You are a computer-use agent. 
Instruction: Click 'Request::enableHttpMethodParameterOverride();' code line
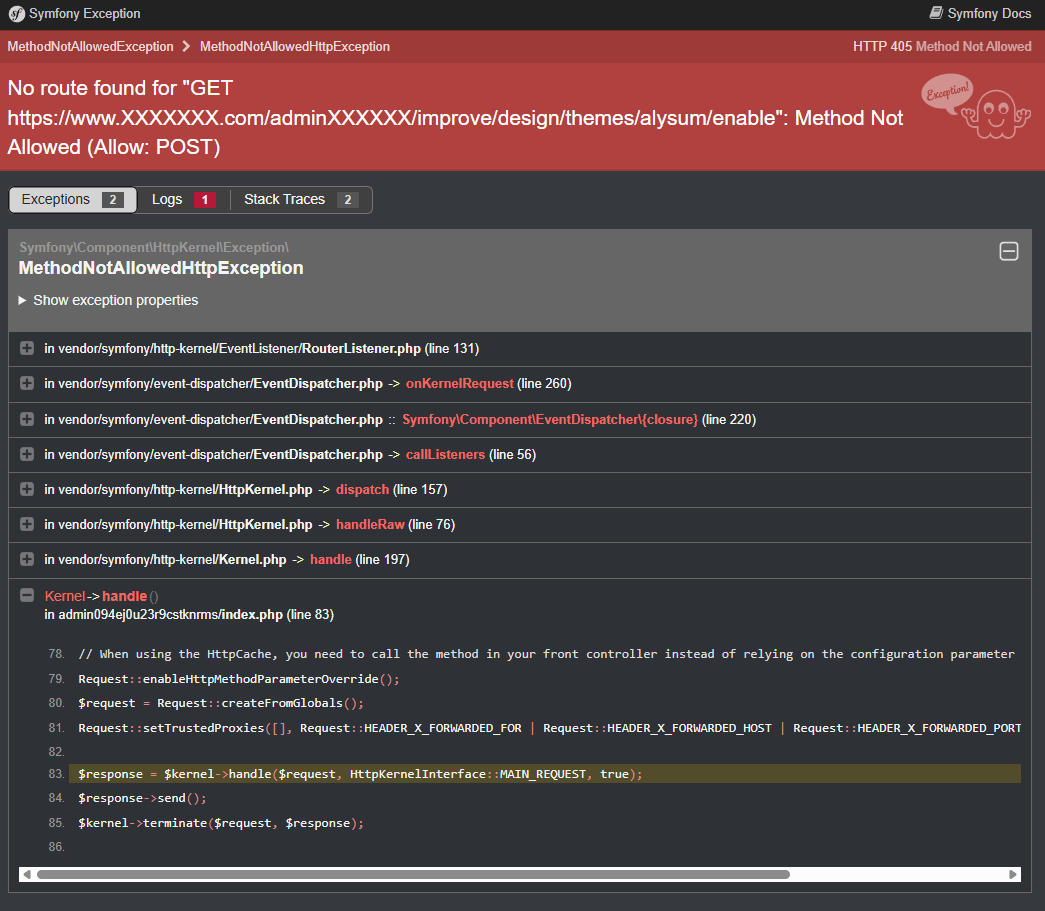coord(239,679)
